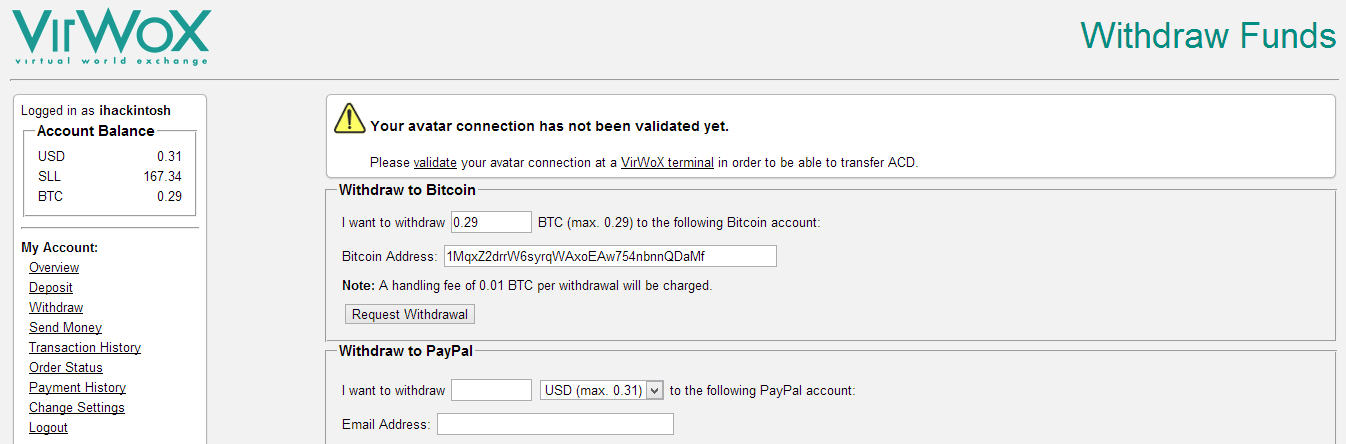View Payment History

pyautogui.click(x=77, y=388)
